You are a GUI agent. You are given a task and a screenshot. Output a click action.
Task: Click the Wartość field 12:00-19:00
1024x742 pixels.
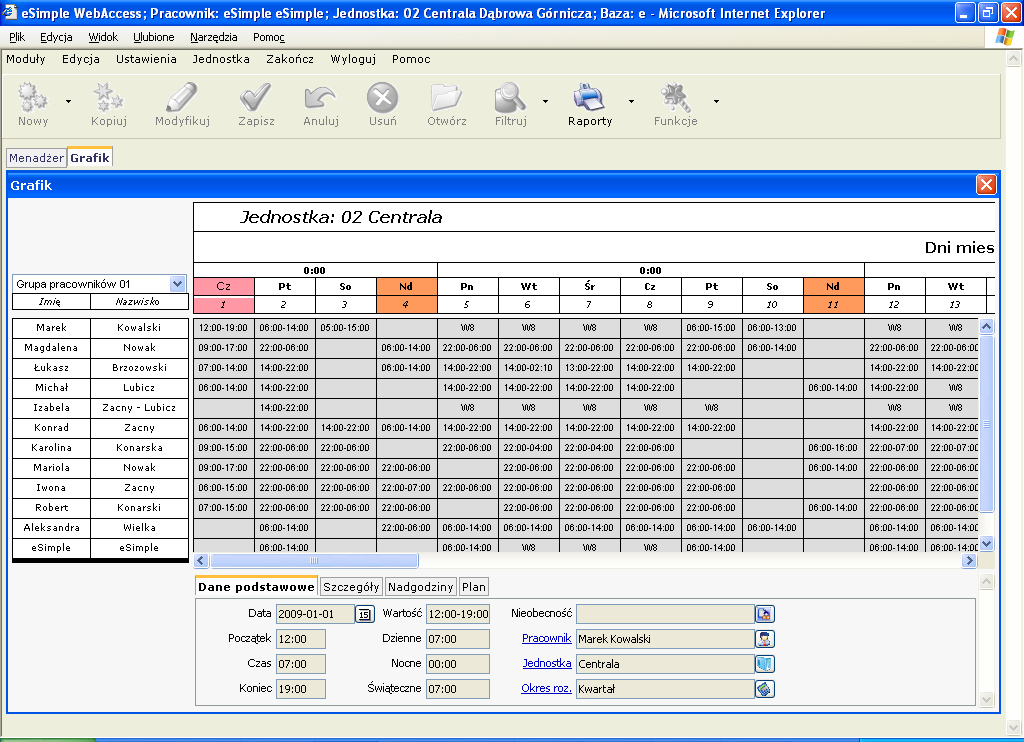458,614
